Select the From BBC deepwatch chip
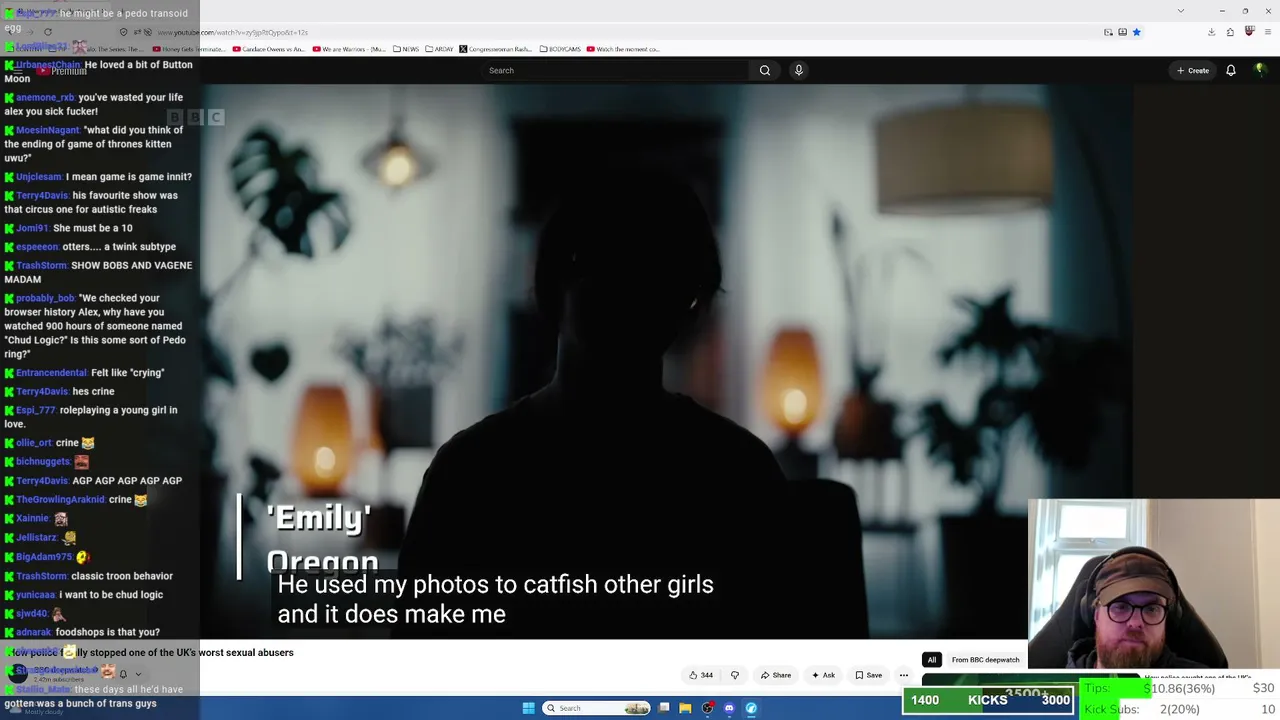Screen dimensions: 1280x720 (985, 660)
